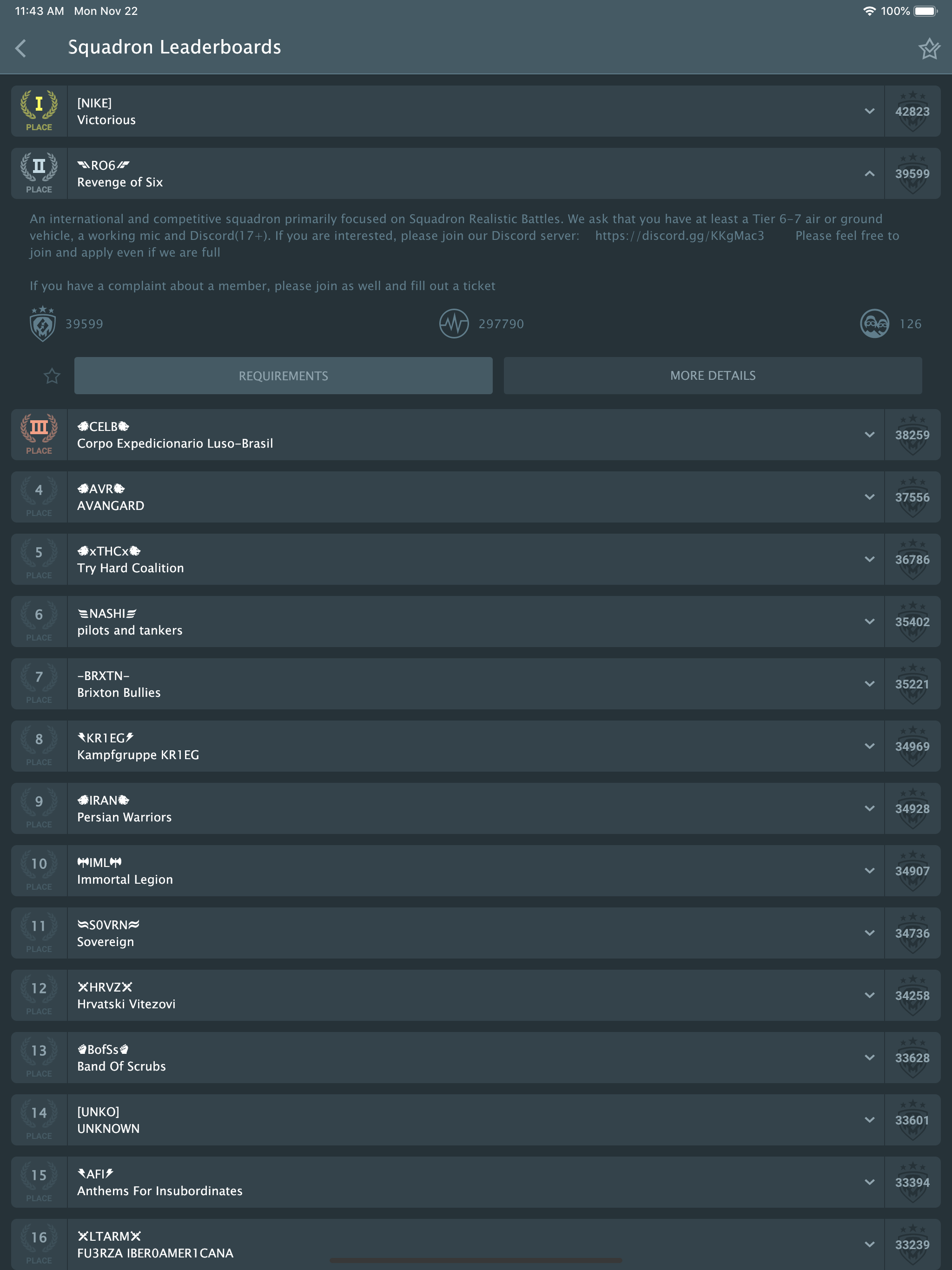Tap the second place laurel badge
The height and width of the screenshot is (1270, 952).
click(x=39, y=173)
